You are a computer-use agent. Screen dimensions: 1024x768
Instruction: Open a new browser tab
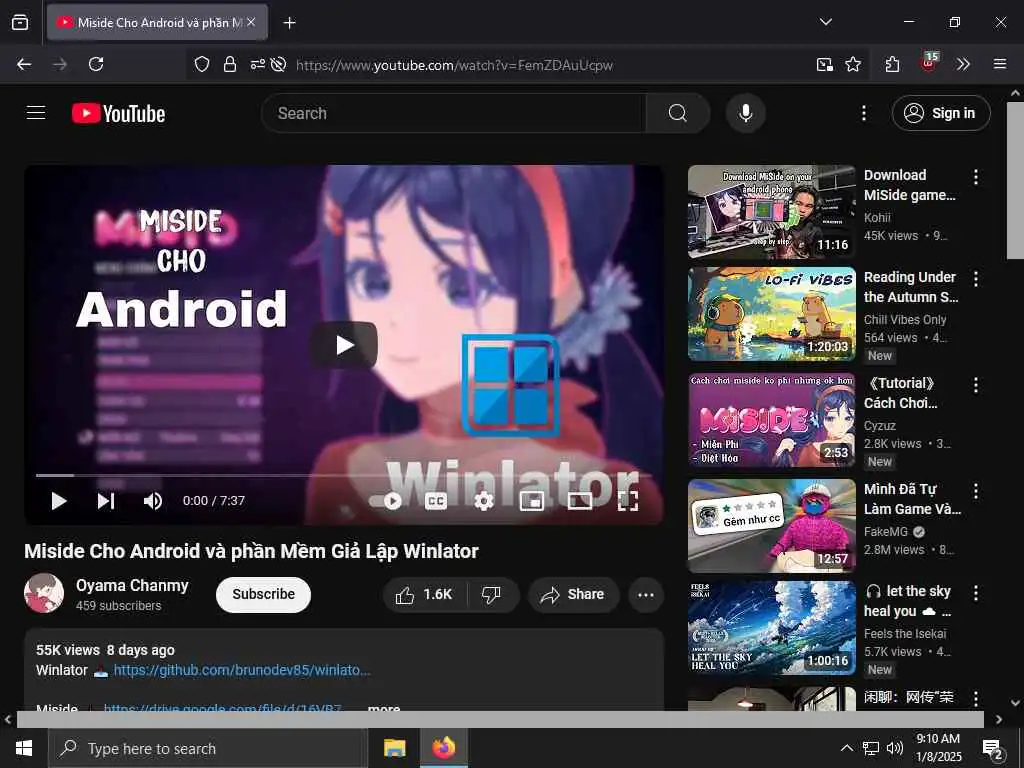click(x=289, y=23)
